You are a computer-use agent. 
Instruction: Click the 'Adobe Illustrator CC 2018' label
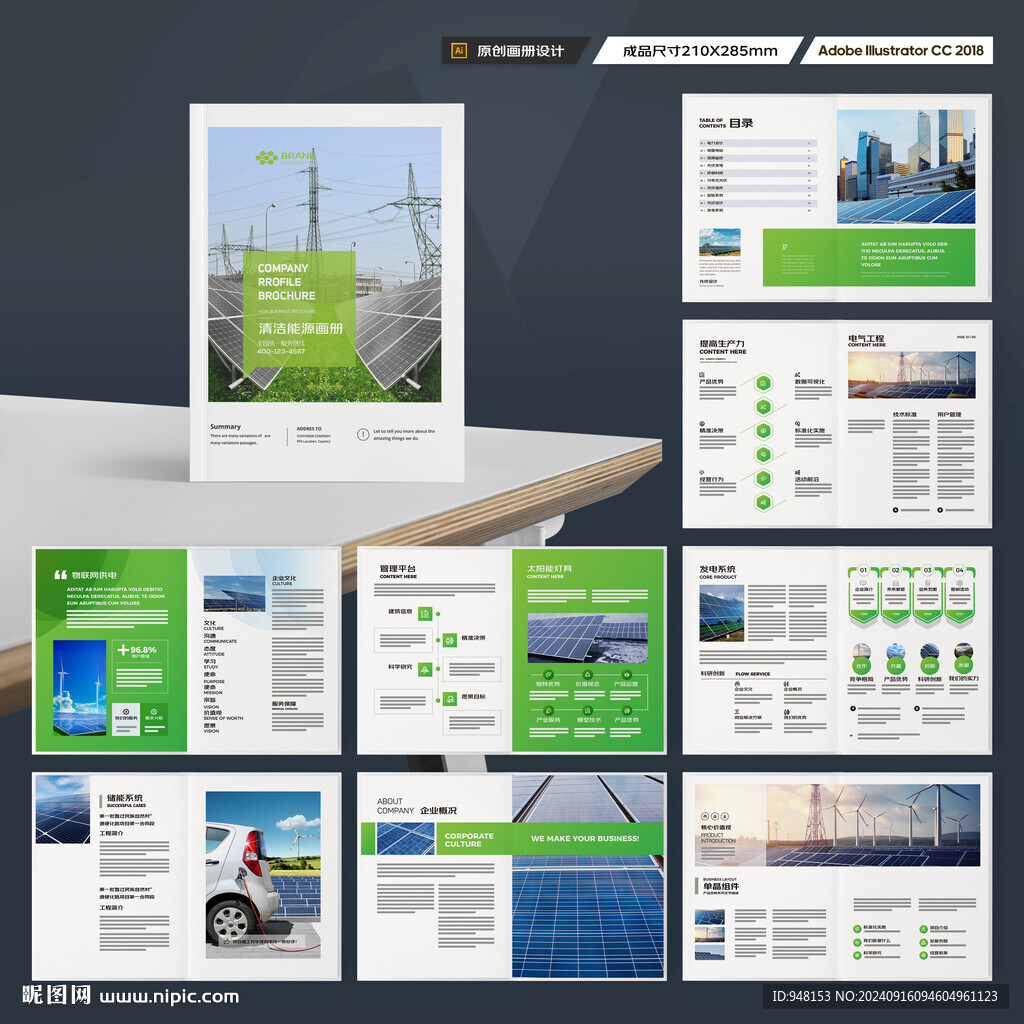coord(901,50)
